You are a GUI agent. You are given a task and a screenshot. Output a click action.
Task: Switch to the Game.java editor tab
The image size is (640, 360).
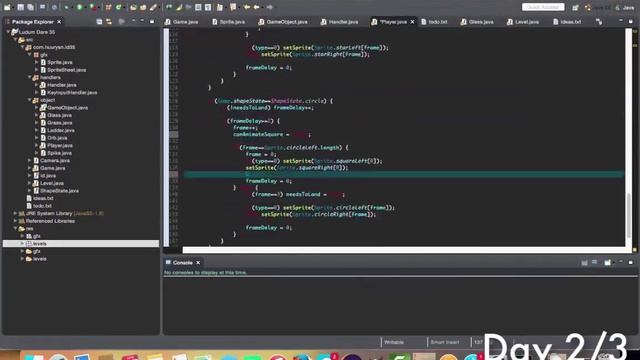coord(182,22)
